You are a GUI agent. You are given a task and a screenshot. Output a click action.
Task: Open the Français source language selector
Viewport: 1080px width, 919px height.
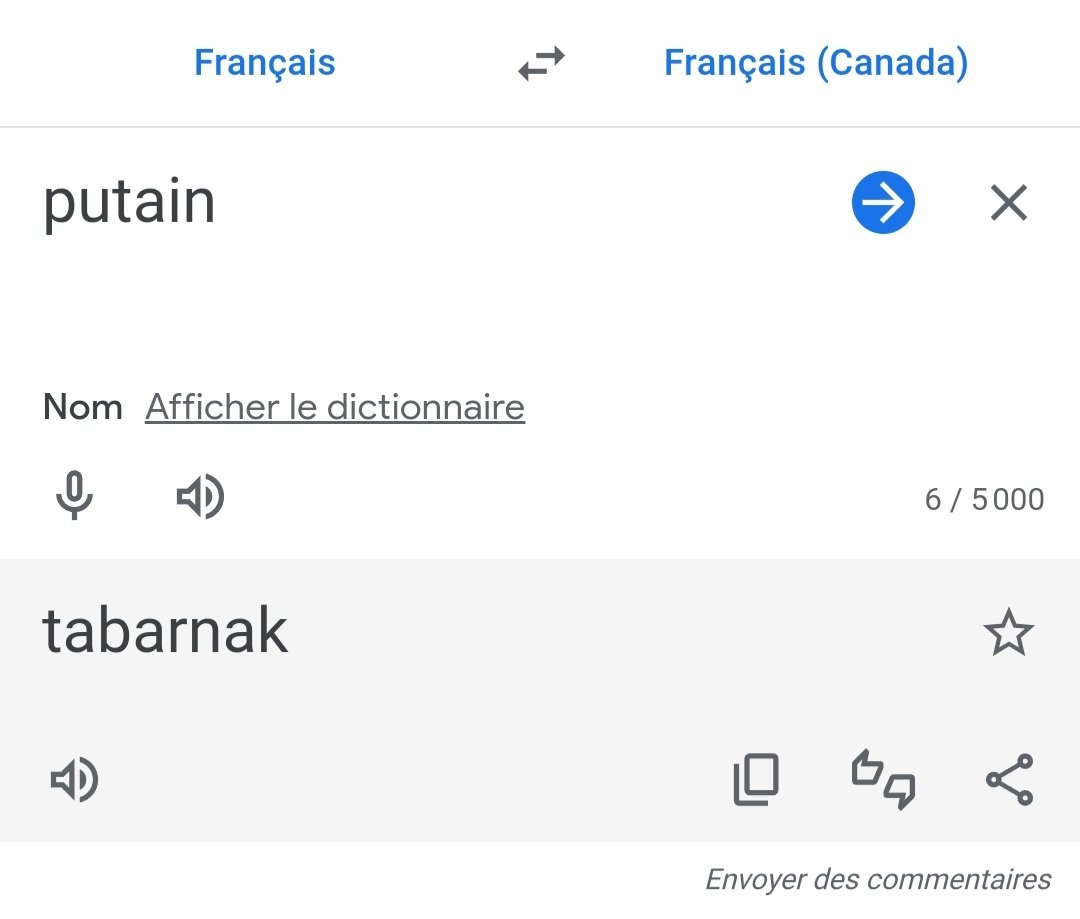coord(264,63)
